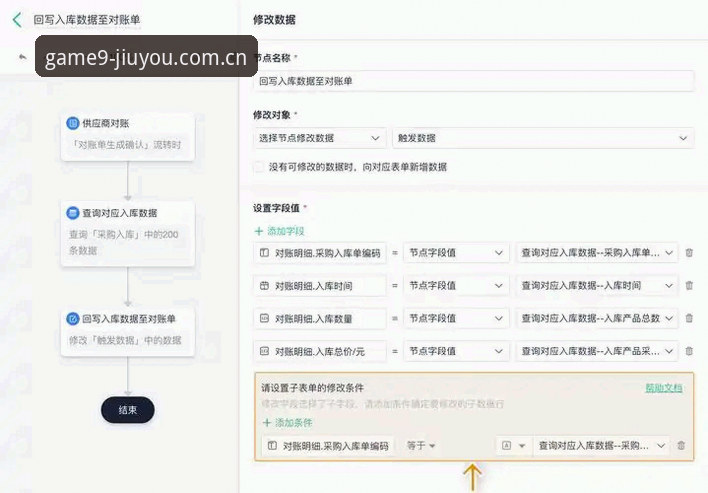Viewport: 708px width, 493px height.
Task: Click the 回写入库数据至对账单 node edit icon
Action: [73, 318]
